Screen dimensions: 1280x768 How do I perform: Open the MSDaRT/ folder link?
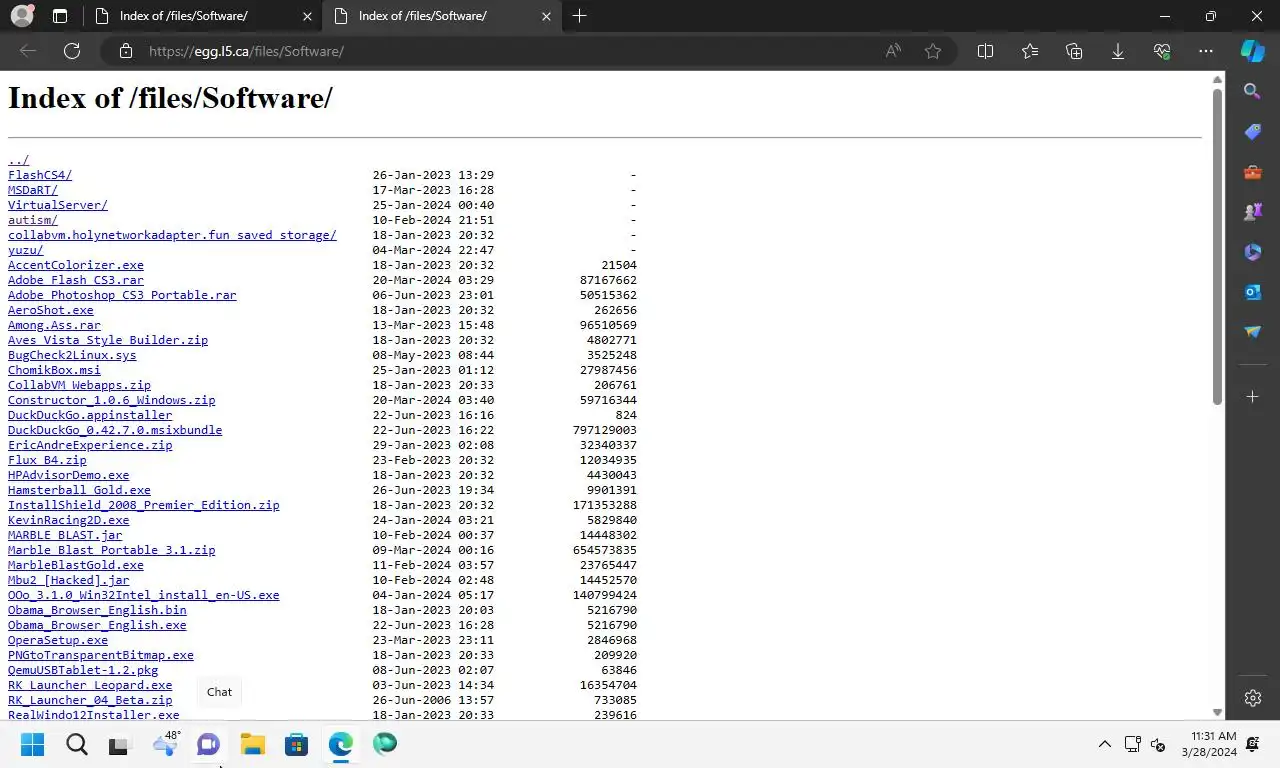point(33,190)
